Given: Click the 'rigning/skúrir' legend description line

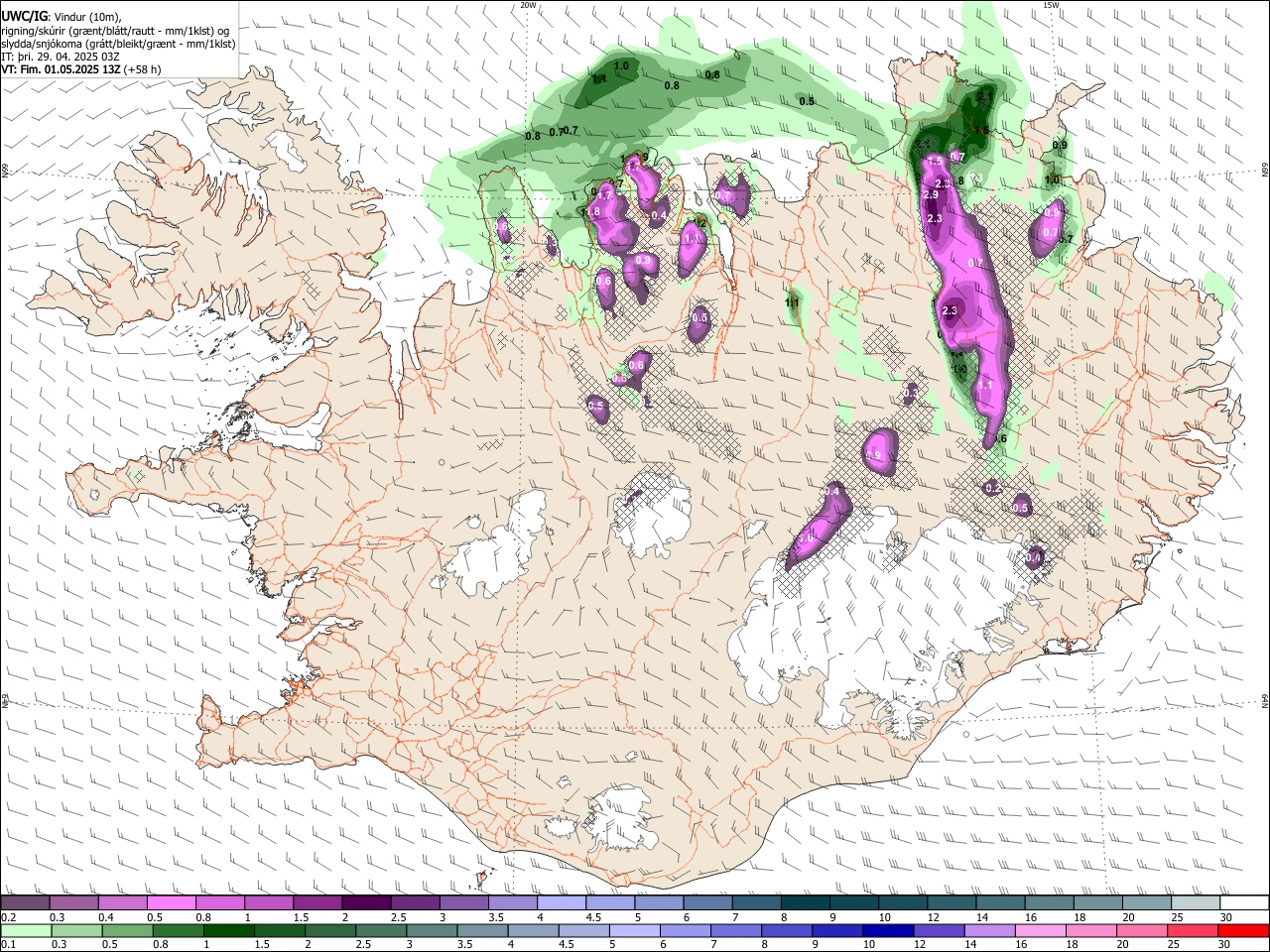Looking at the screenshot, I should tap(115, 30).
